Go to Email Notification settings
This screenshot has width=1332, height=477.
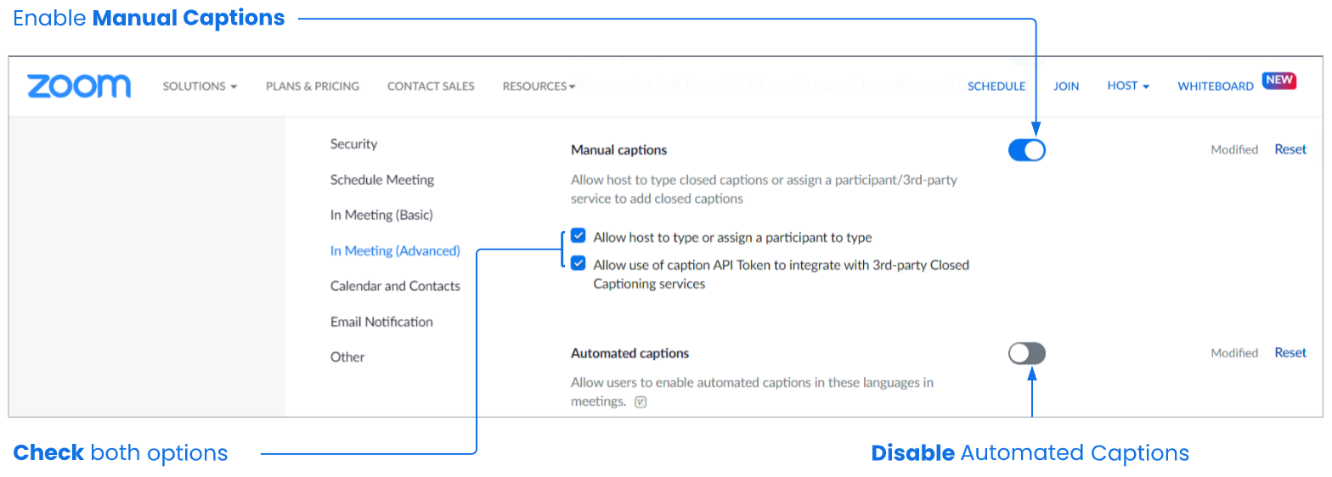[x=381, y=322]
